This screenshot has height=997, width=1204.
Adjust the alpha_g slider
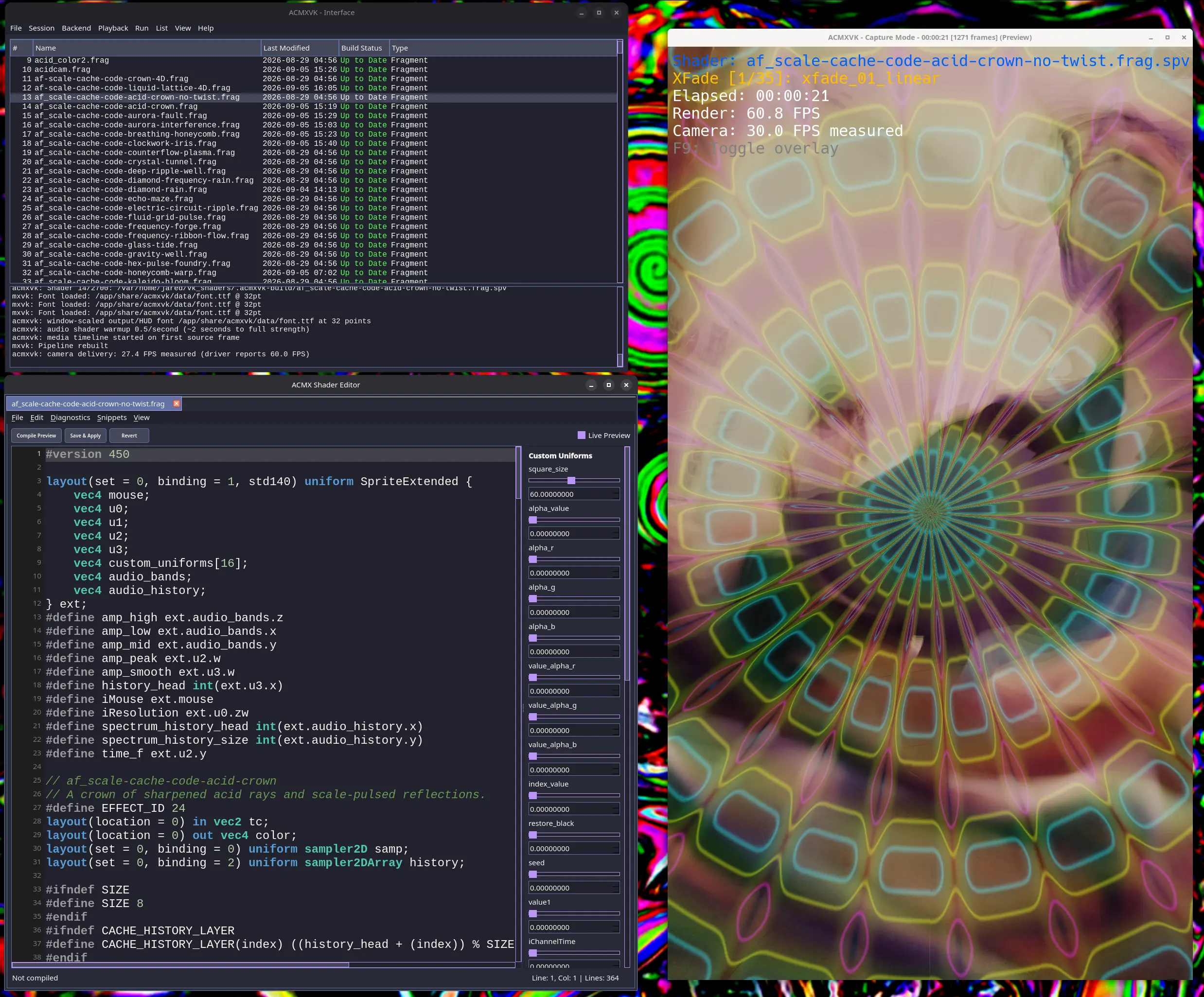coord(574,599)
